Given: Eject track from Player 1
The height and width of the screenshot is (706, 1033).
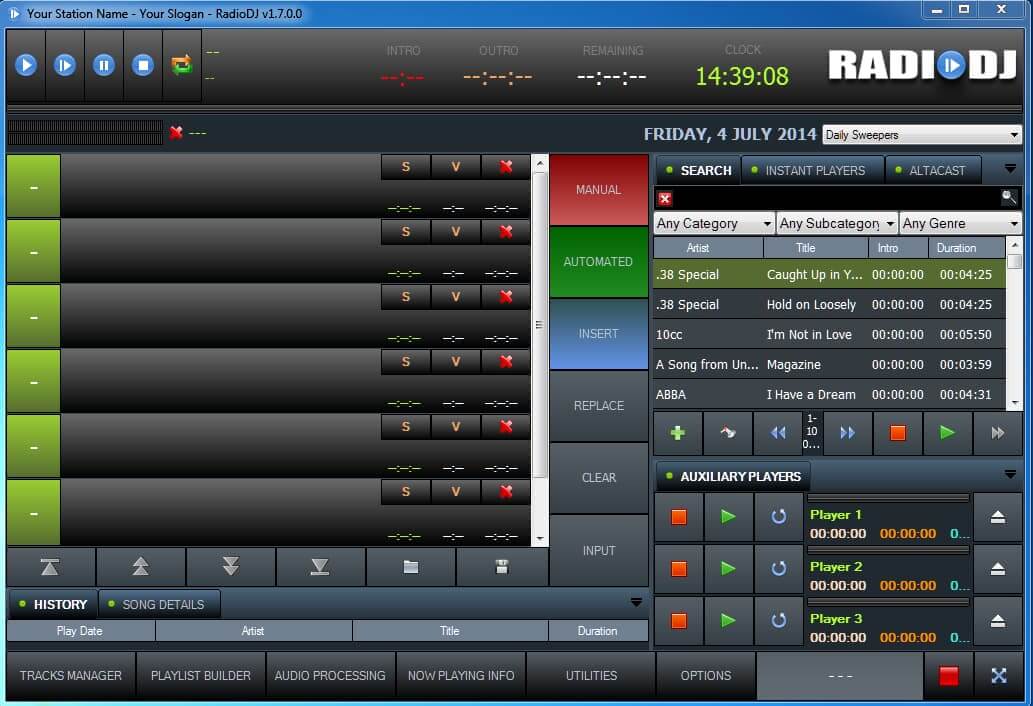Looking at the screenshot, I should 997,517.
